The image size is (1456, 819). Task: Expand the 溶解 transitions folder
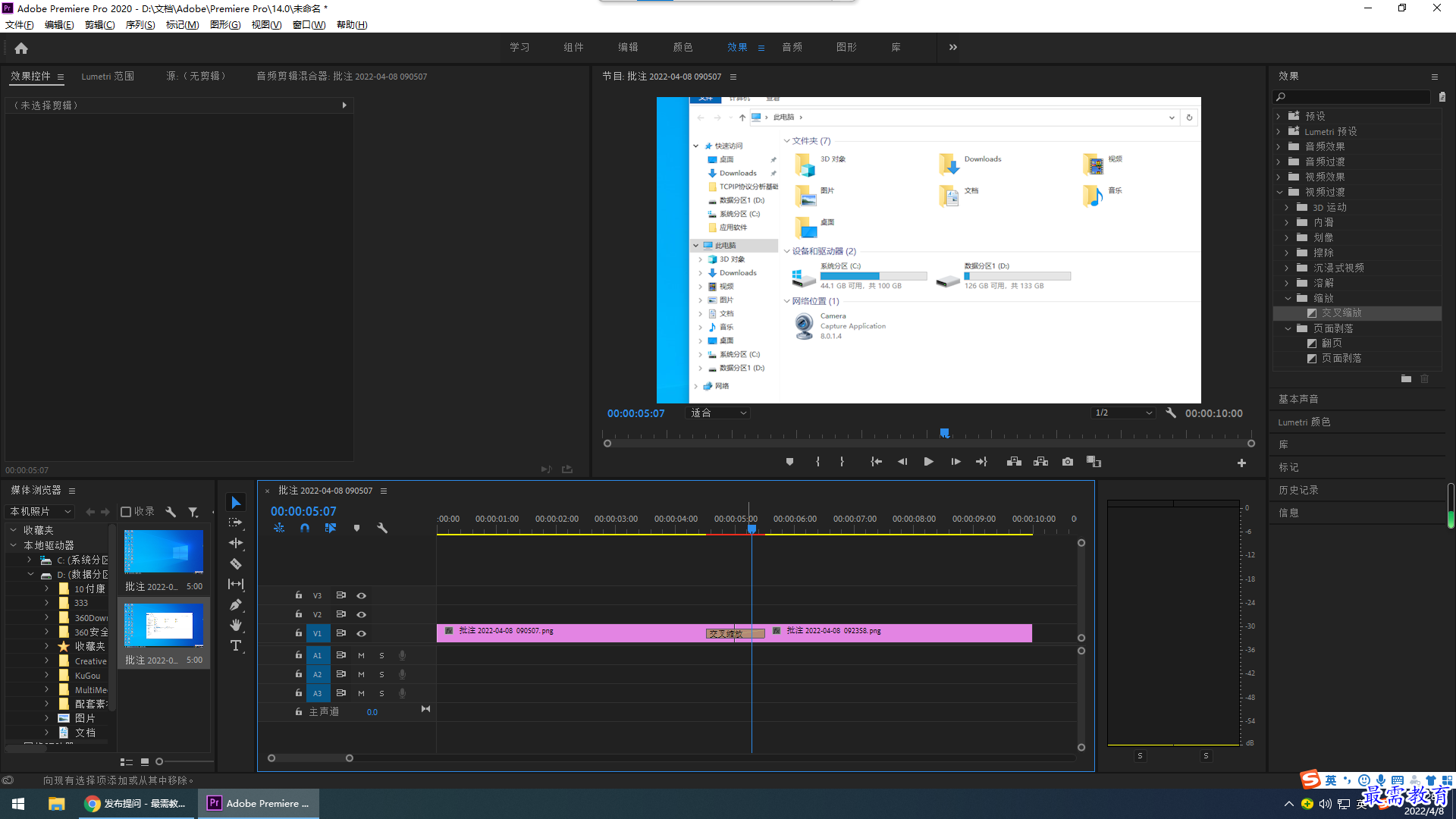tap(1287, 283)
